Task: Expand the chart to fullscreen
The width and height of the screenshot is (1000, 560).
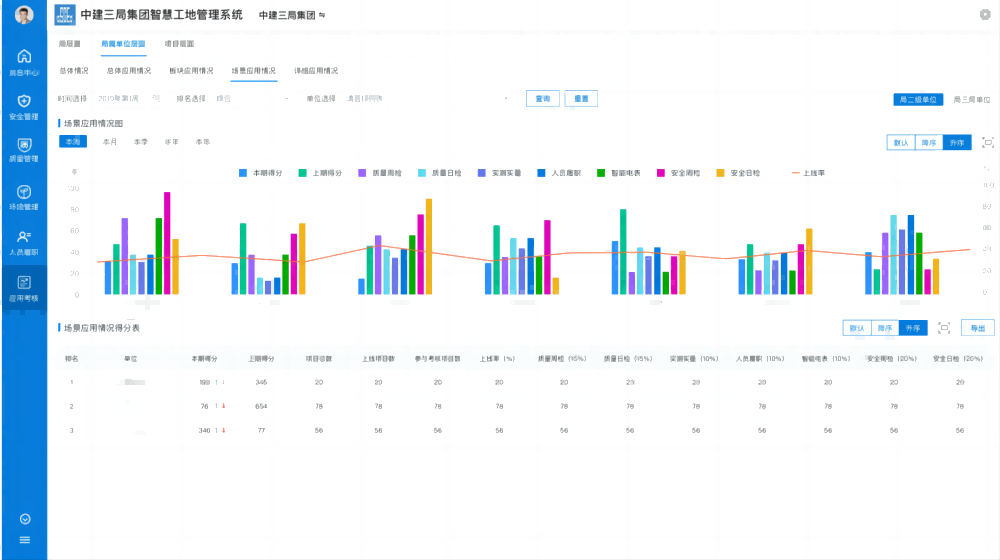Action: coord(988,143)
